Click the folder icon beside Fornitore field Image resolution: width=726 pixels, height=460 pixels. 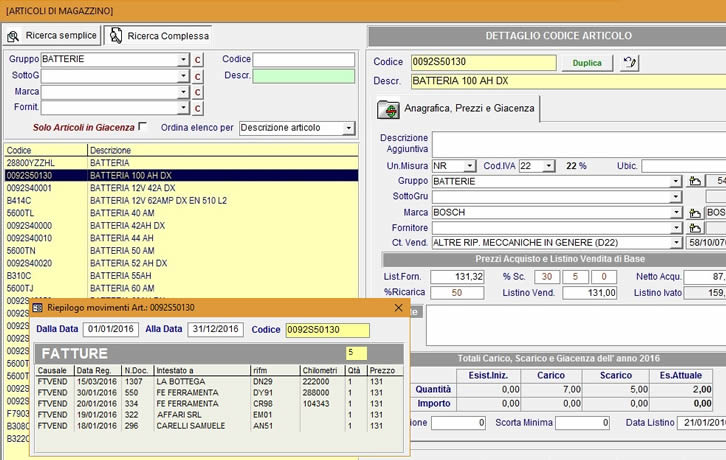coord(696,228)
